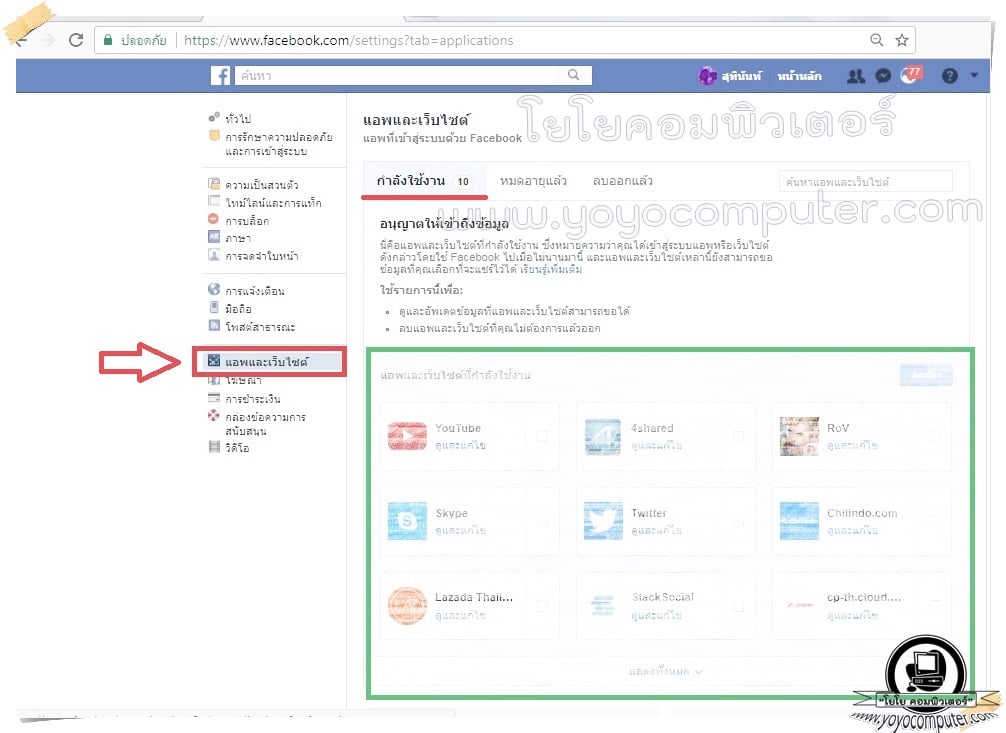Open notifications globe with 77 badge
Image resolution: width=1006 pixels, height=733 pixels.
910,76
